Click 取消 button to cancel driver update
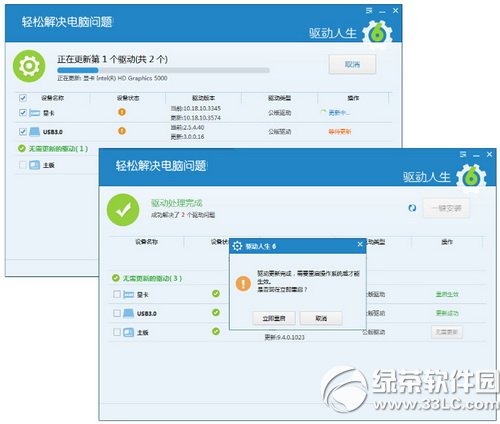This screenshot has height=424, width=500. (x=352, y=64)
